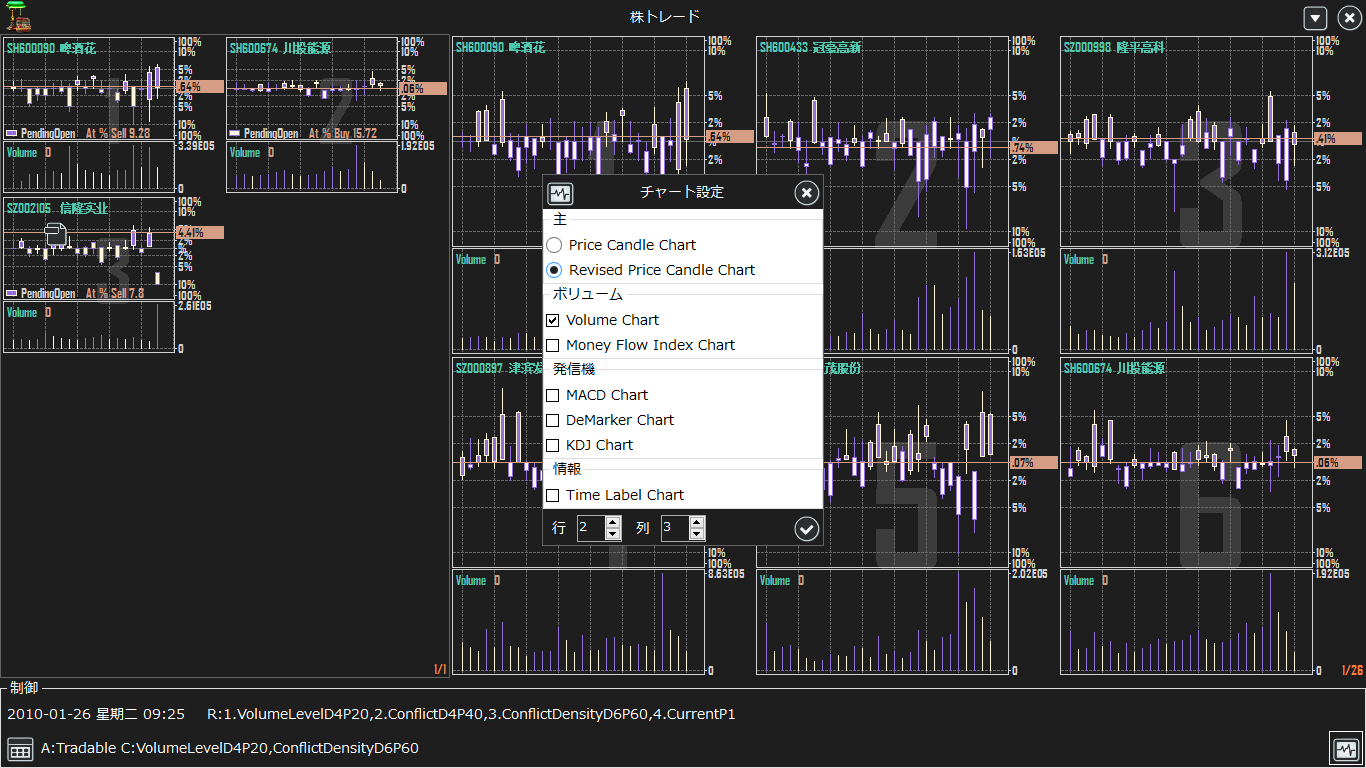Select the SZ000897 chart title in the second row
The image size is (1366, 768).
[x=499, y=368]
